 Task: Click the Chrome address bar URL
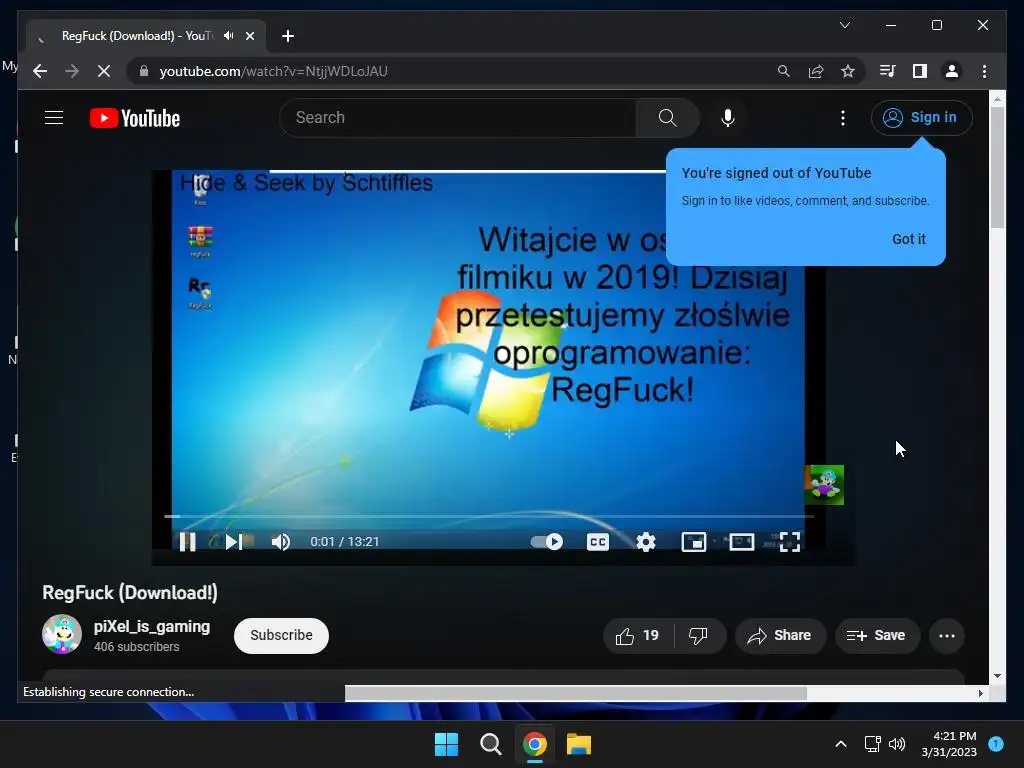pyautogui.click(x=274, y=71)
